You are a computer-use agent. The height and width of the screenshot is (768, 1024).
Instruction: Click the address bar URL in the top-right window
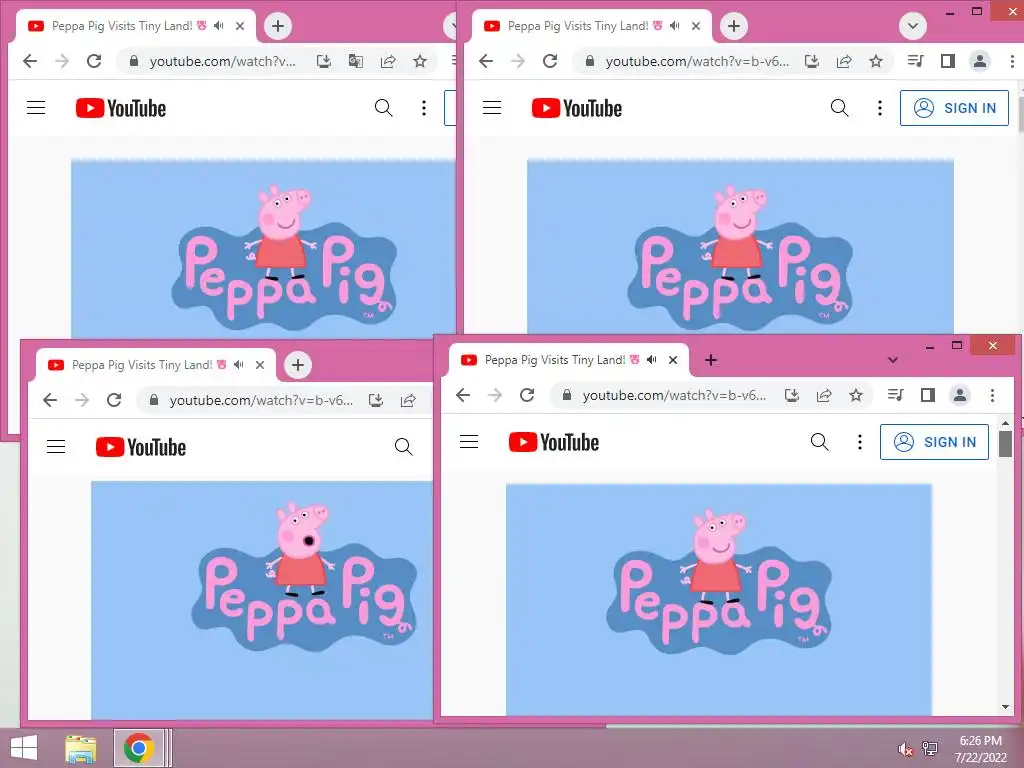pos(697,61)
